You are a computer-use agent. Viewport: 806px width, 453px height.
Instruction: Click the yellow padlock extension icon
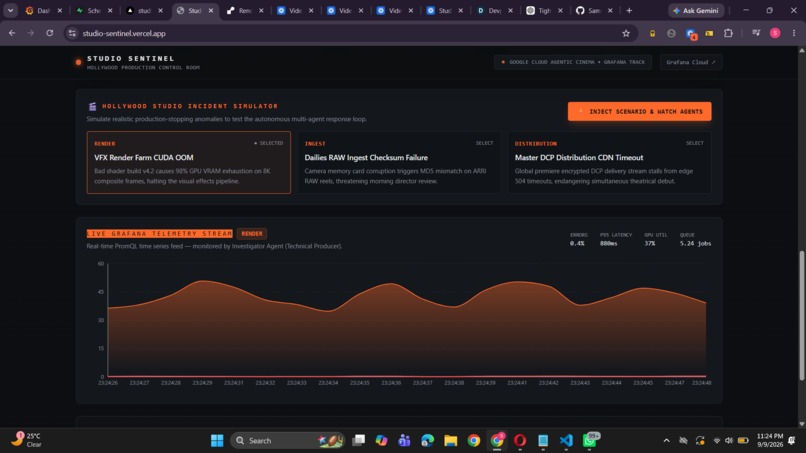[652, 33]
